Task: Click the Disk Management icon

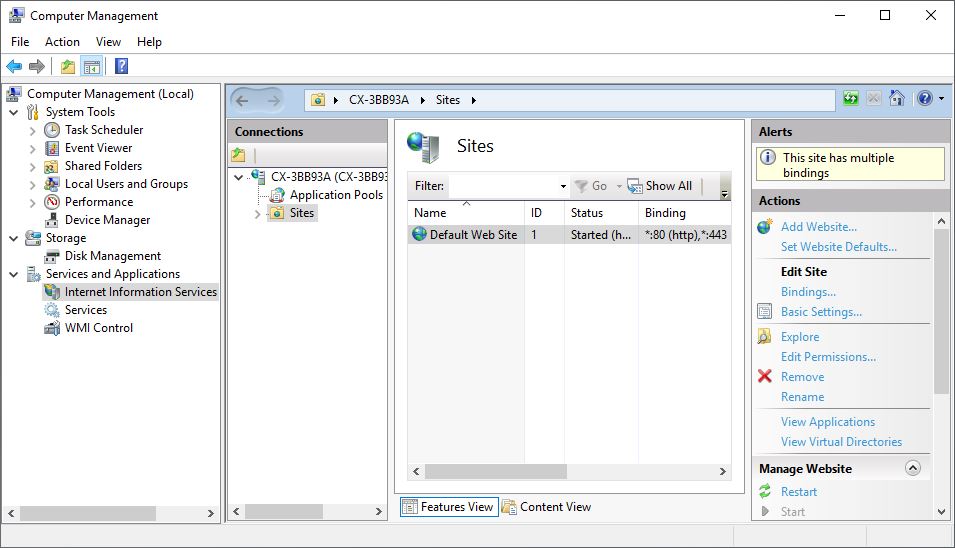Action: pyautogui.click(x=52, y=256)
